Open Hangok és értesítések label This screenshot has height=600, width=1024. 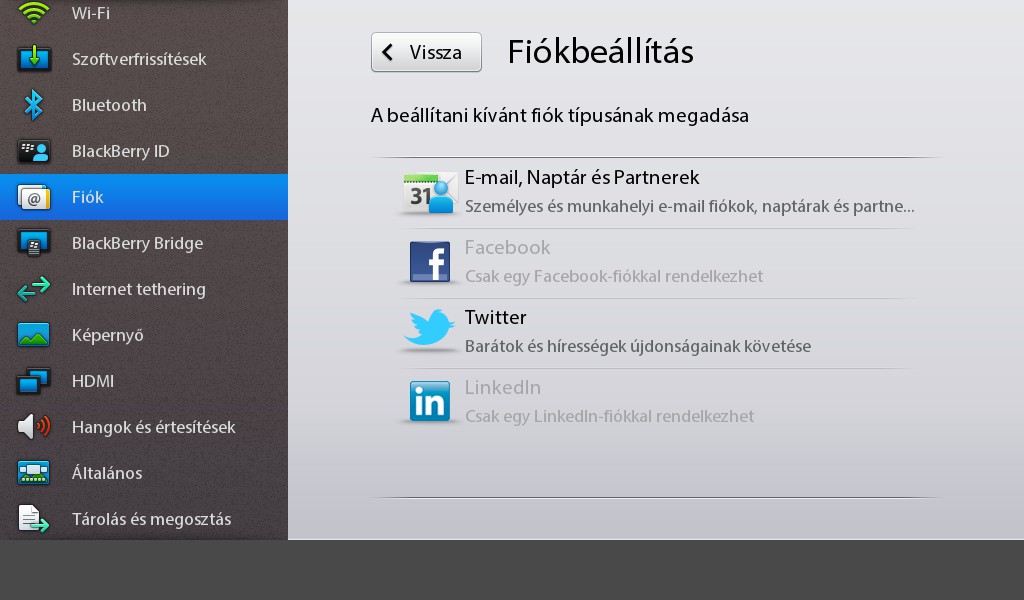coord(153,428)
